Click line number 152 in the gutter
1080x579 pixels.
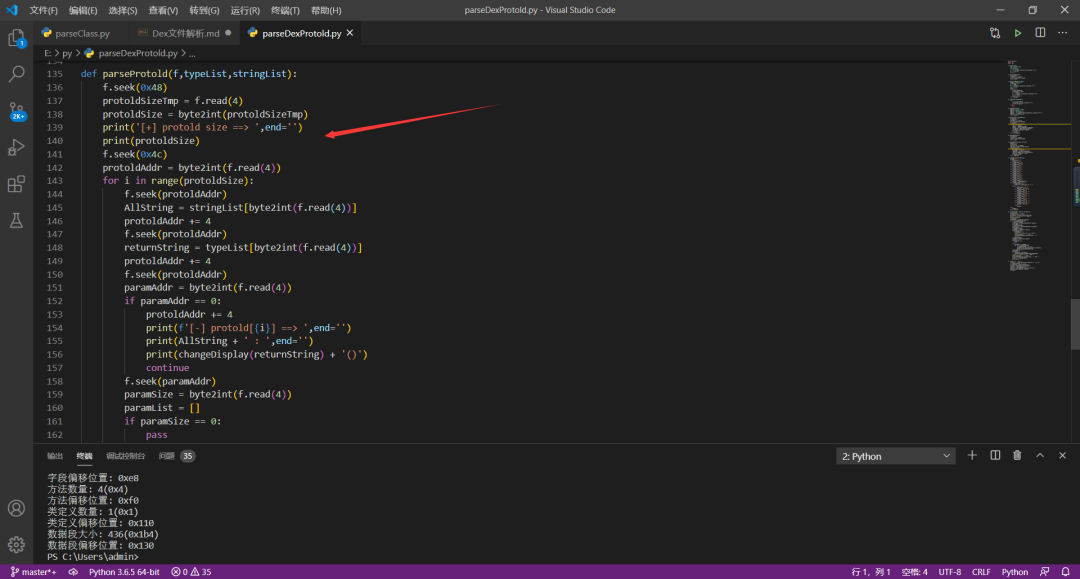pyautogui.click(x=54, y=301)
